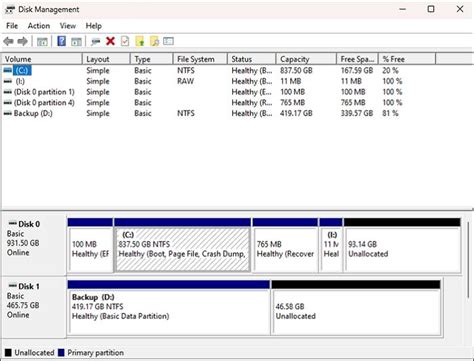The image size is (474, 361).
Task: Open the View menu
Action: tap(68, 26)
